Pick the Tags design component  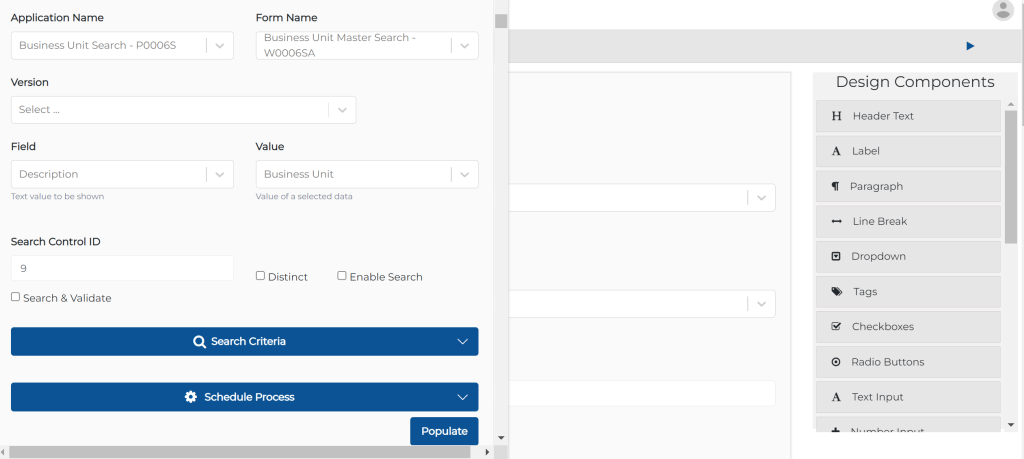coord(908,292)
